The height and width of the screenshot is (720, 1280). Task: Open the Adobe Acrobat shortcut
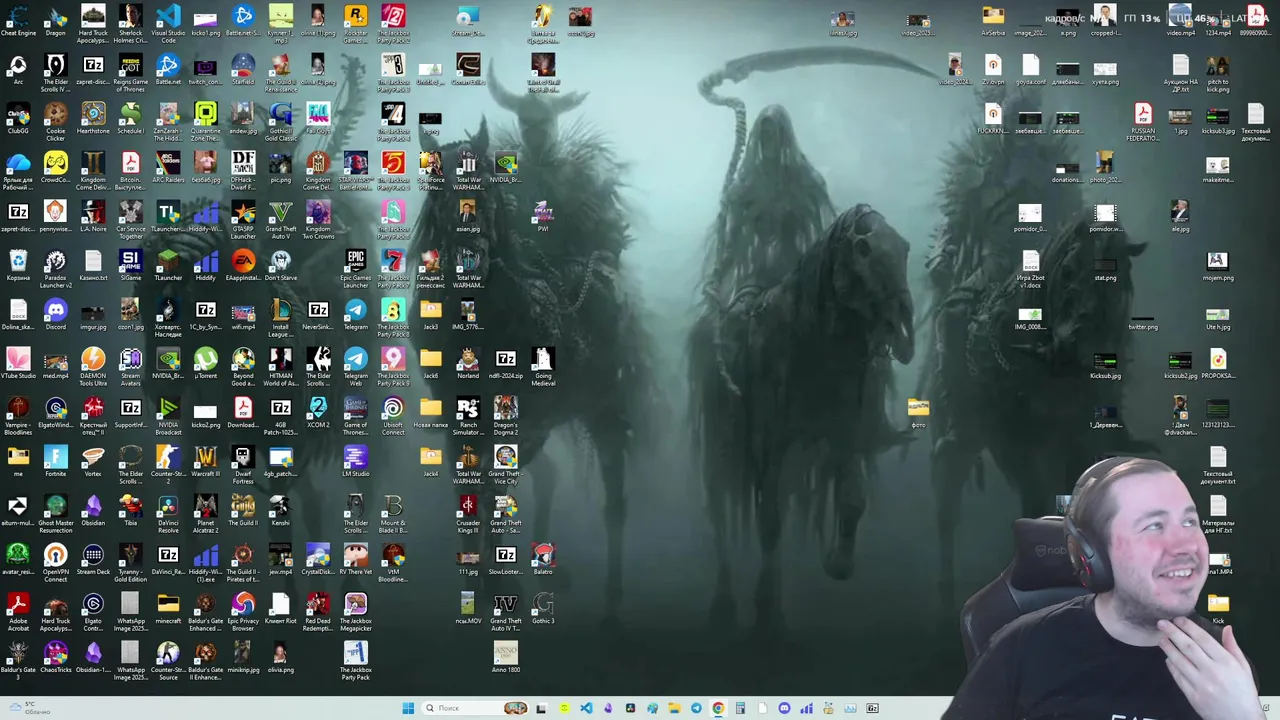click(x=18, y=611)
